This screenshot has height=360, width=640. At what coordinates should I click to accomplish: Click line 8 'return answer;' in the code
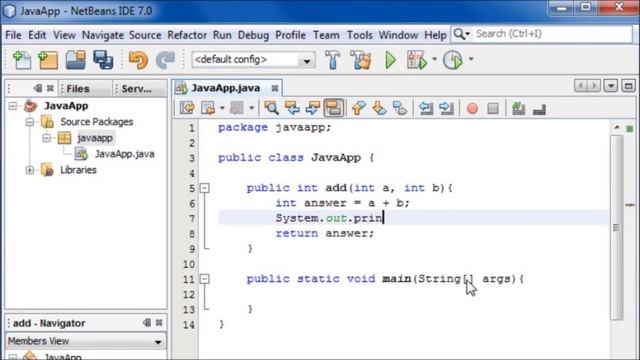click(324, 233)
